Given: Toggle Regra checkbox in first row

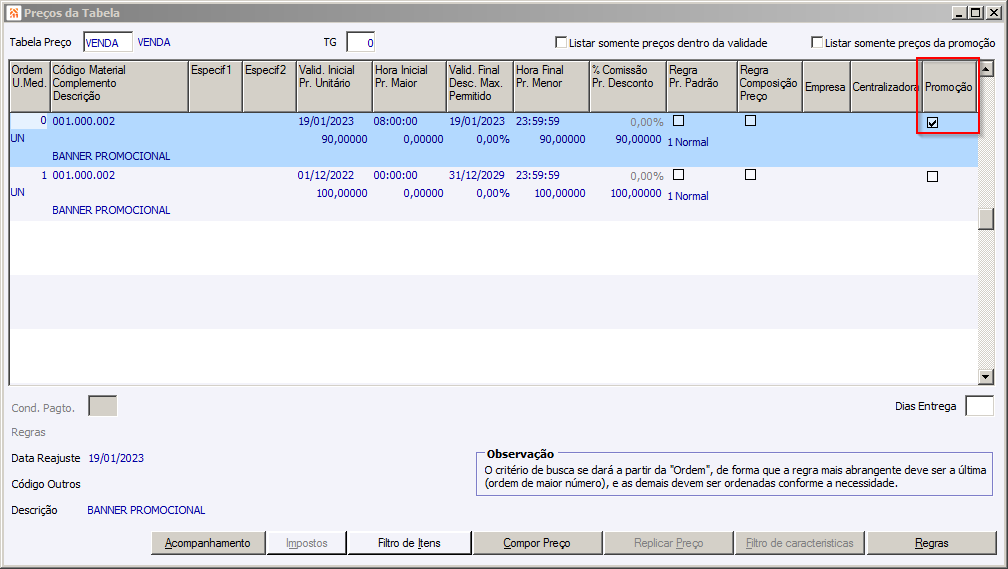Looking at the screenshot, I should tap(678, 120).
